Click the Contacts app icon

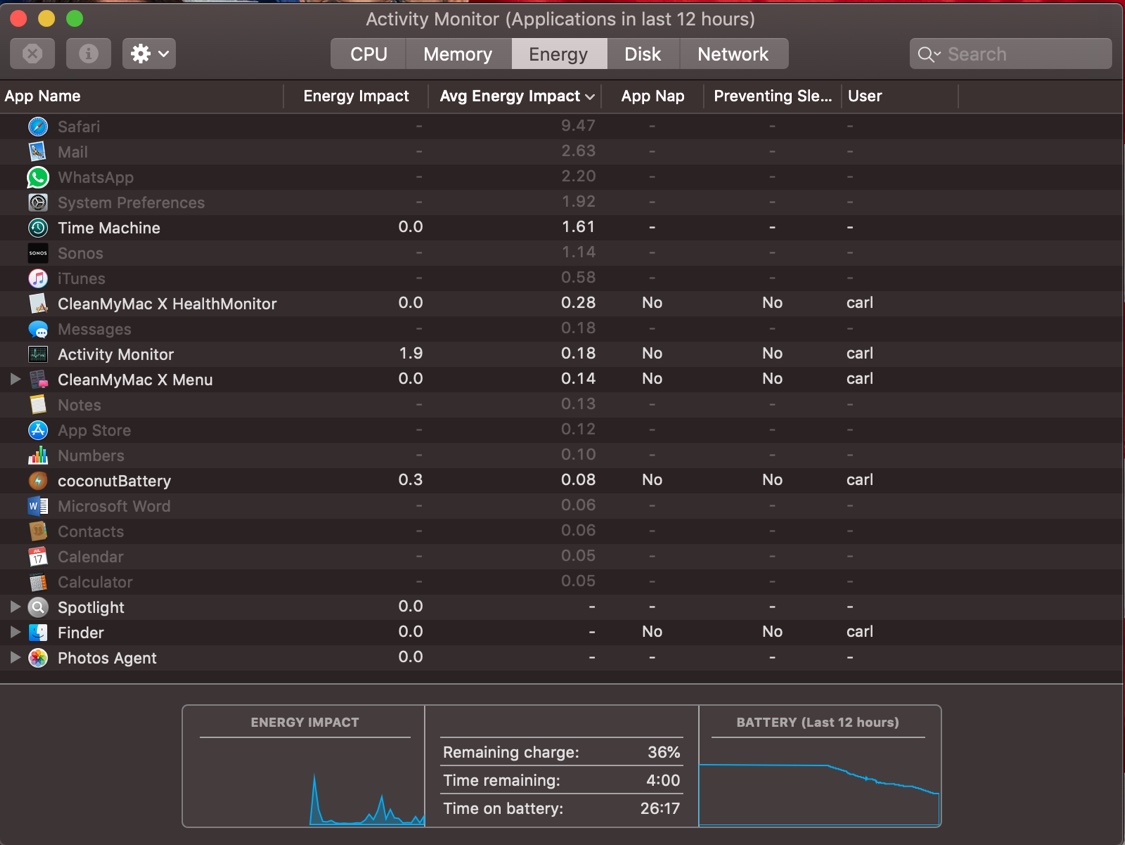click(x=38, y=532)
